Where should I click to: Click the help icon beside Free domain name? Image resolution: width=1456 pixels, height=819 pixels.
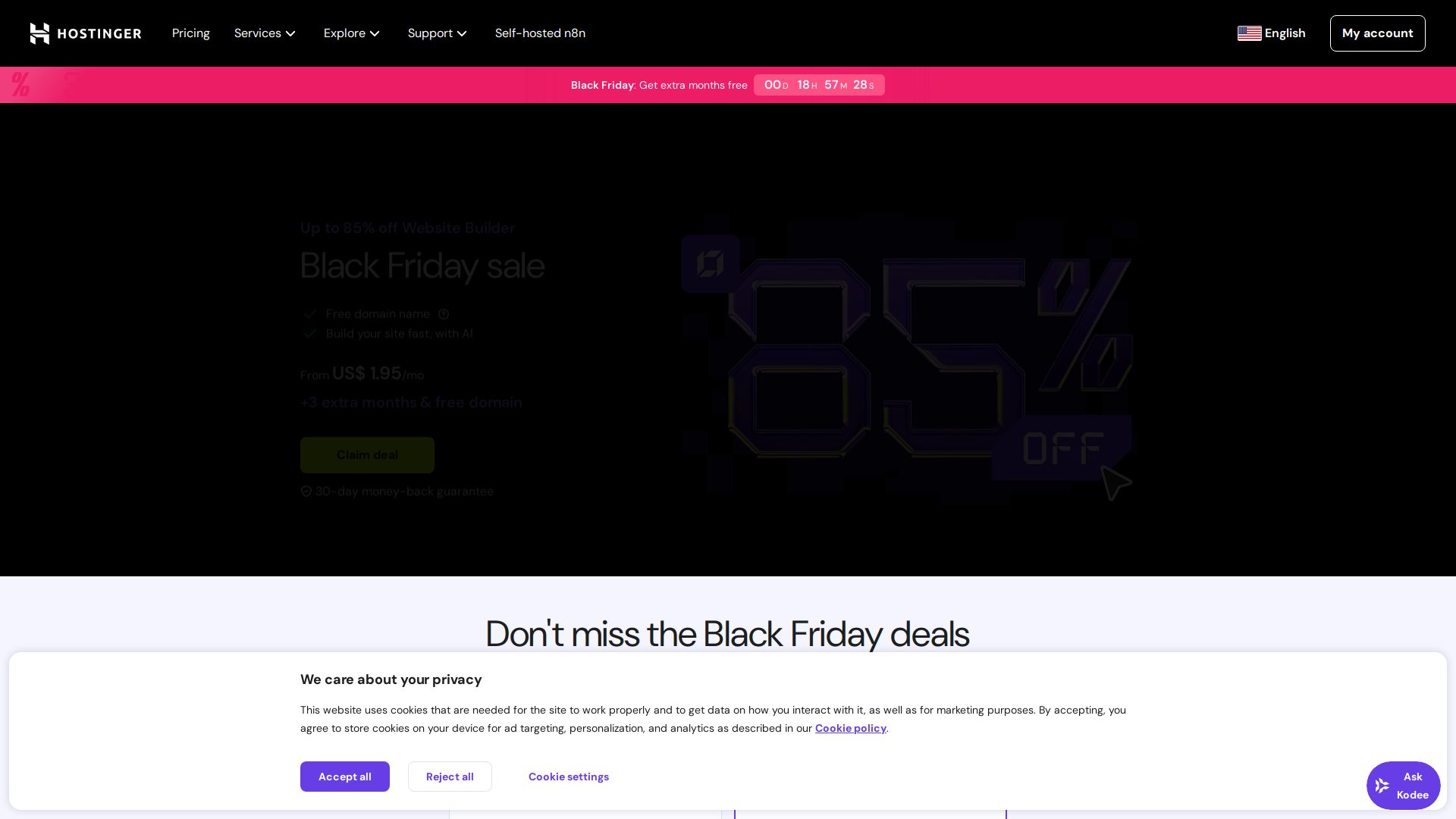(444, 314)
